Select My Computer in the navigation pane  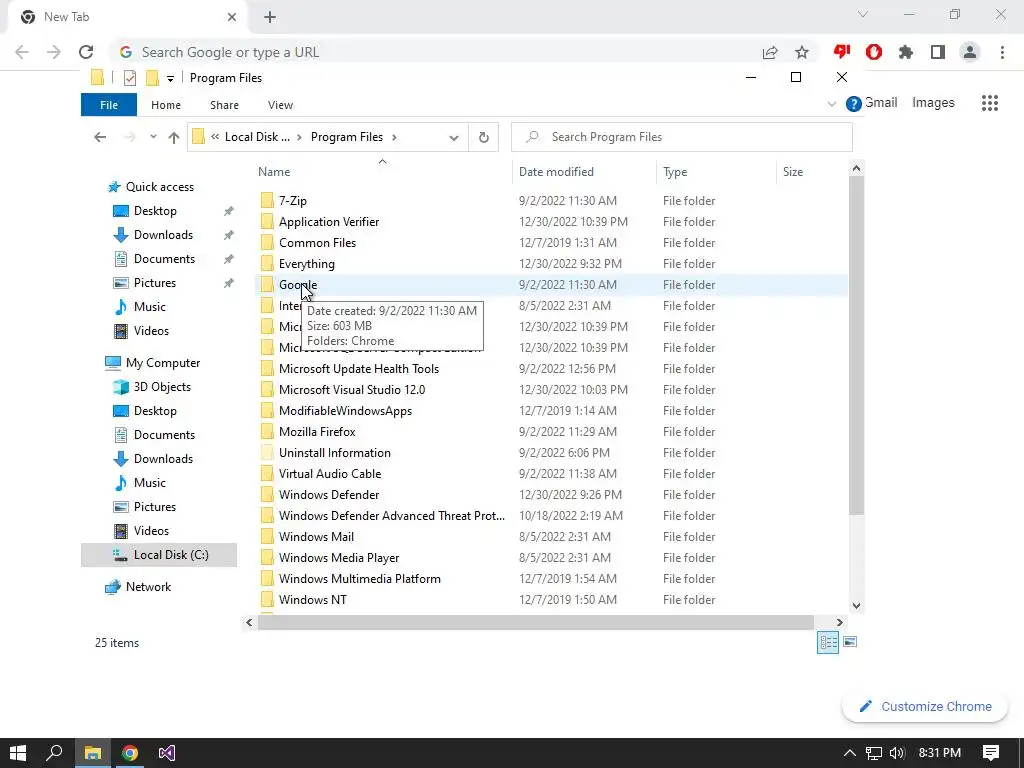pos(163,363)
